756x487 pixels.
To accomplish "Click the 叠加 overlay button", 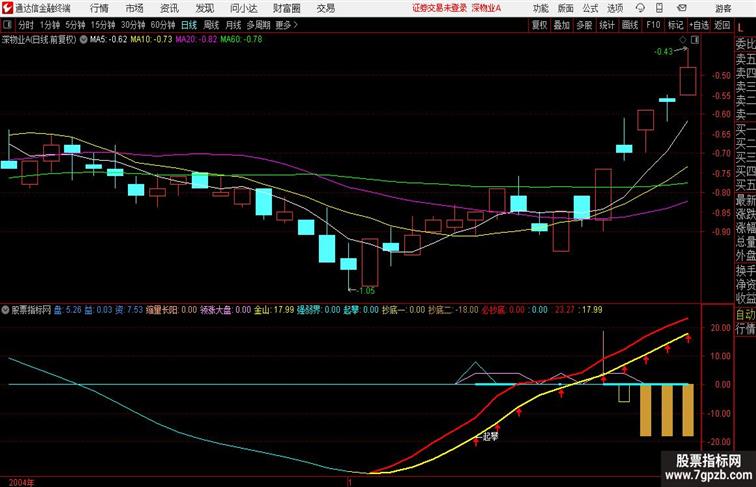I will [562, 25].
